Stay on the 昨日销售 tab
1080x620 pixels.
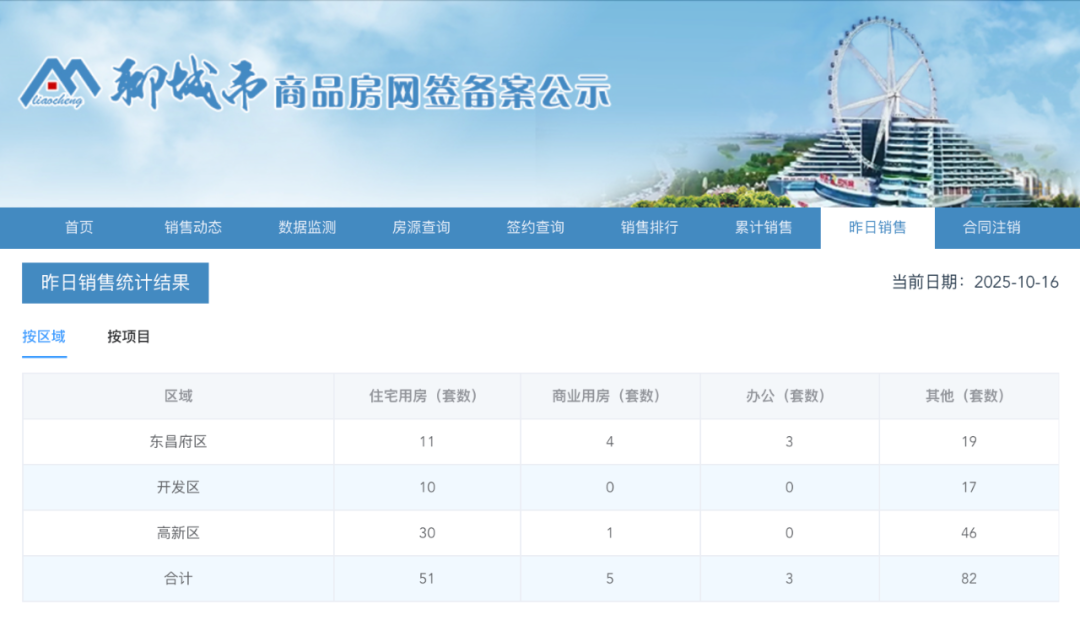point(876,227)
